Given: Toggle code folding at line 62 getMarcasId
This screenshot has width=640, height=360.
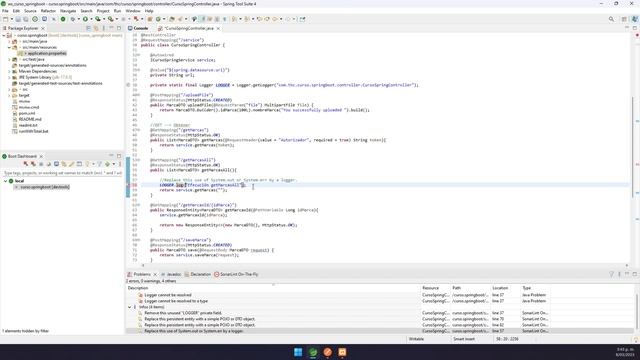Looking at the screenshot, I should pos(139,205).
